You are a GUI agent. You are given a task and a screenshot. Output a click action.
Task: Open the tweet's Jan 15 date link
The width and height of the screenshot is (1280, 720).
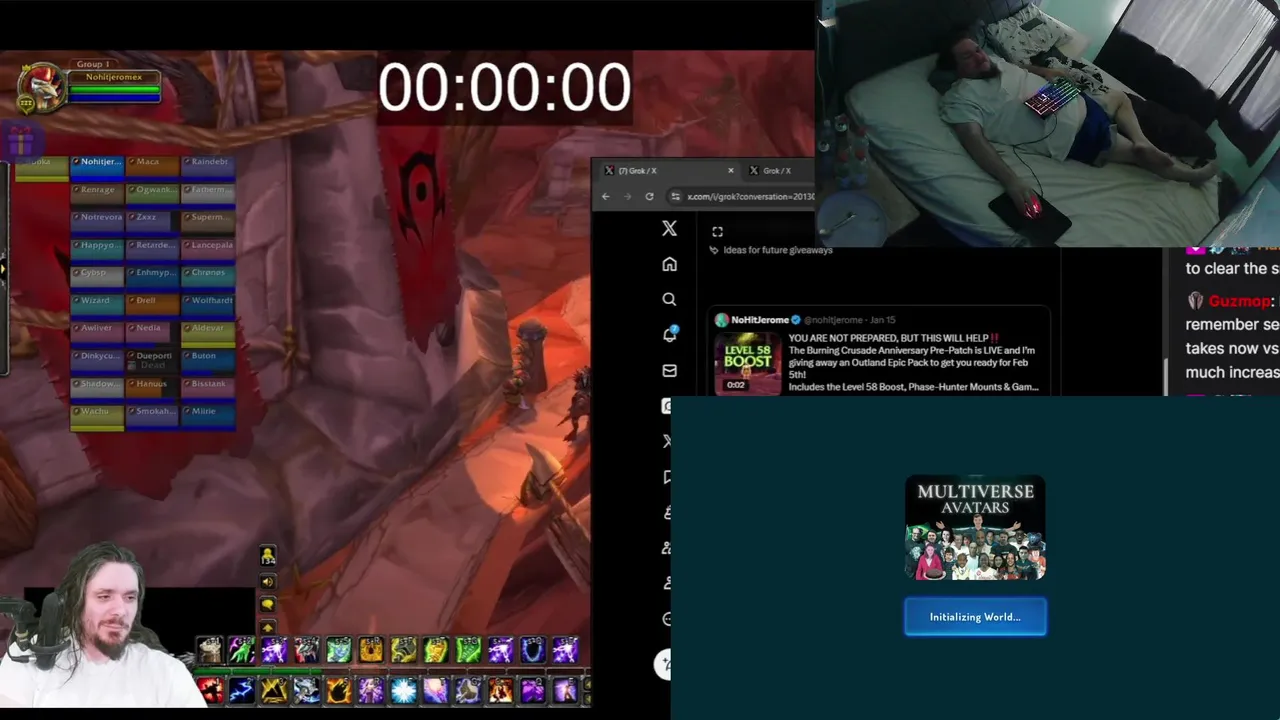click(x=883, y=320)
